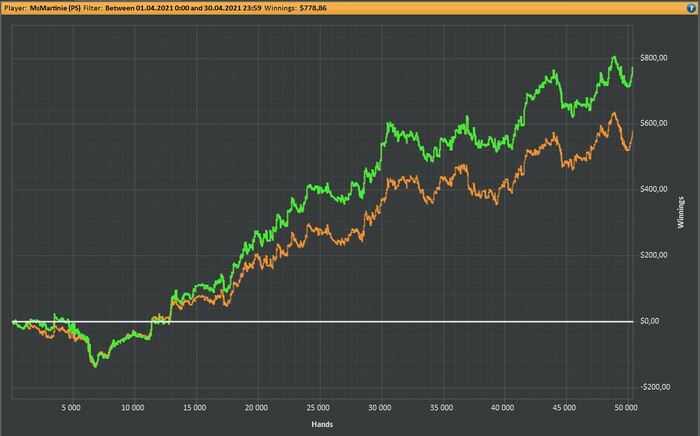The image size is (700, 436).
Task: Select the date filter range text in the header
Action: click(x=183, y=8)
